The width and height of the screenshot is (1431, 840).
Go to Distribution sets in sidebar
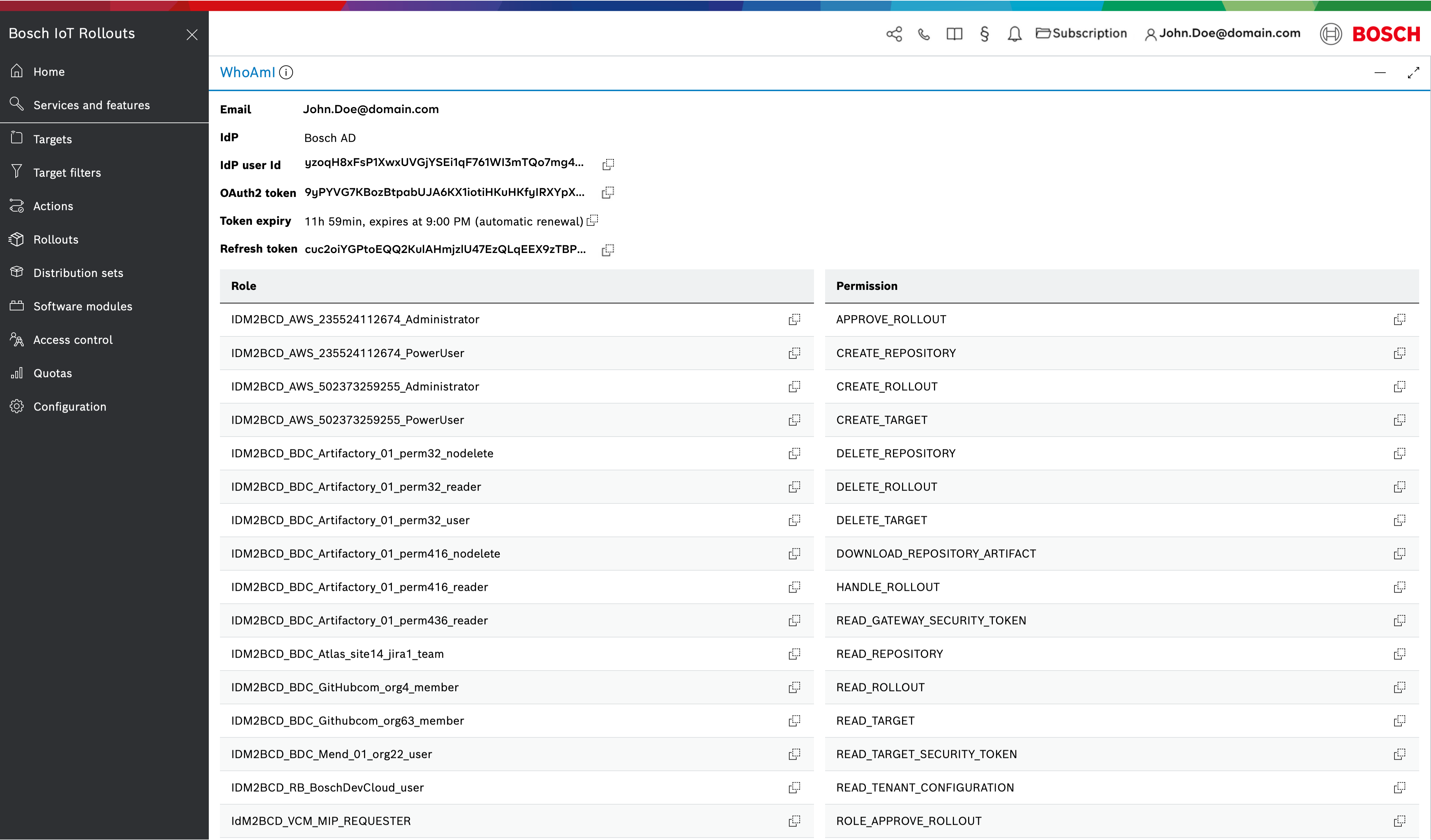(78, 273)
